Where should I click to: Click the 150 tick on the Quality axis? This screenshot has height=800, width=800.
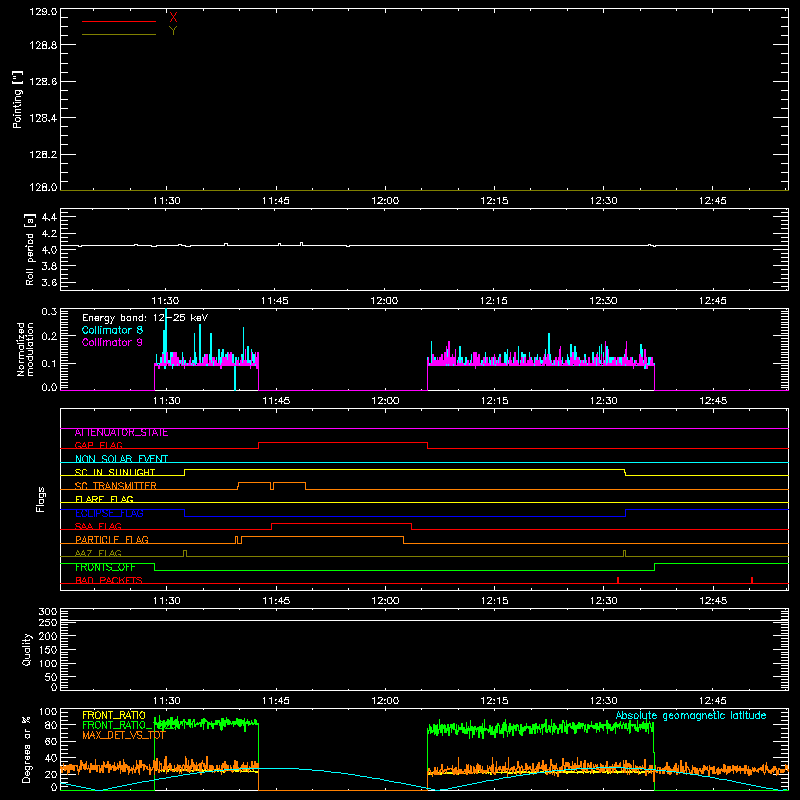pyautogui.click(x=47, y=650)
